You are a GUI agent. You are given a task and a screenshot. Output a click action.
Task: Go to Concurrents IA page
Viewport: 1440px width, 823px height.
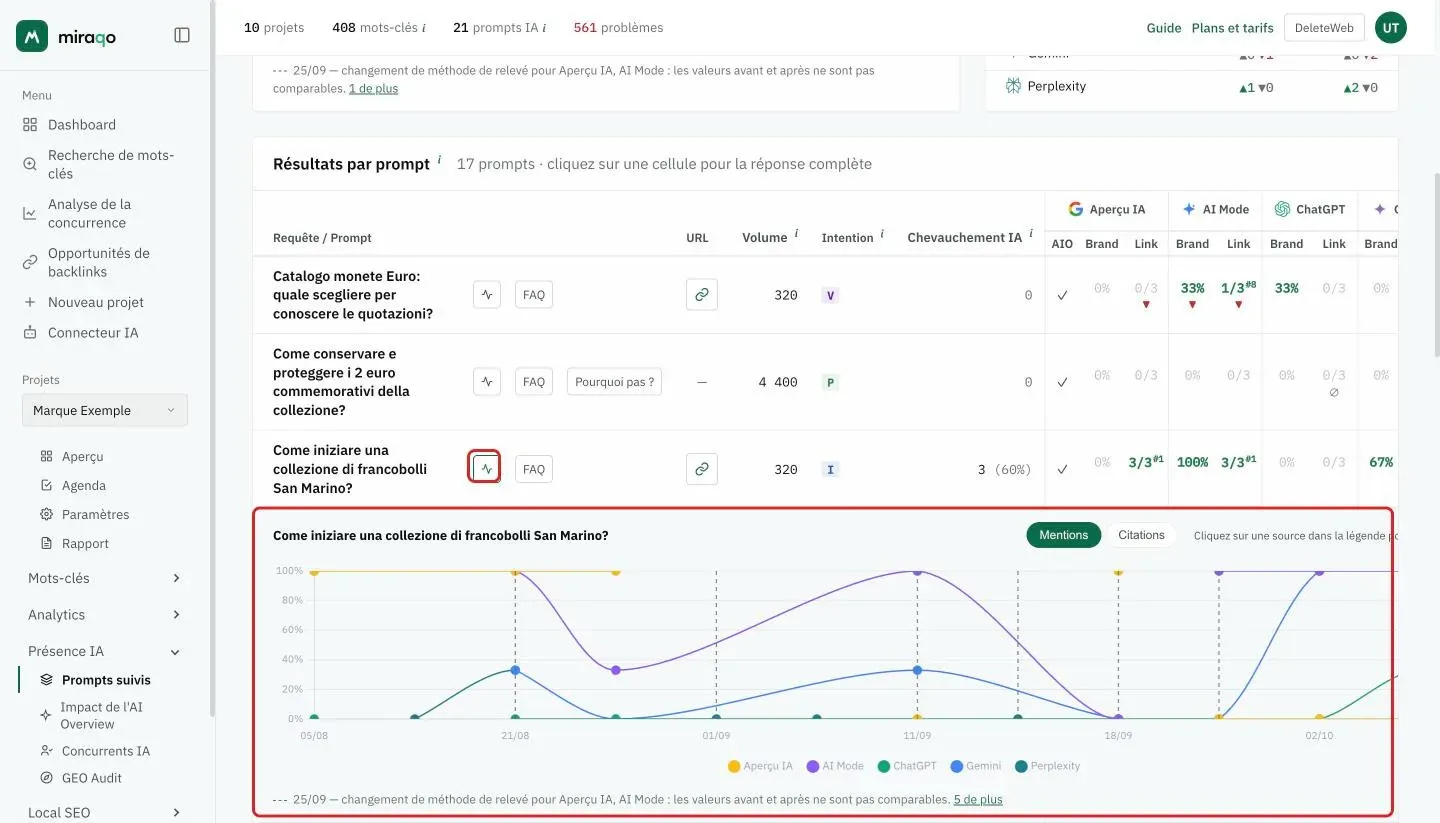pos(105,751)
